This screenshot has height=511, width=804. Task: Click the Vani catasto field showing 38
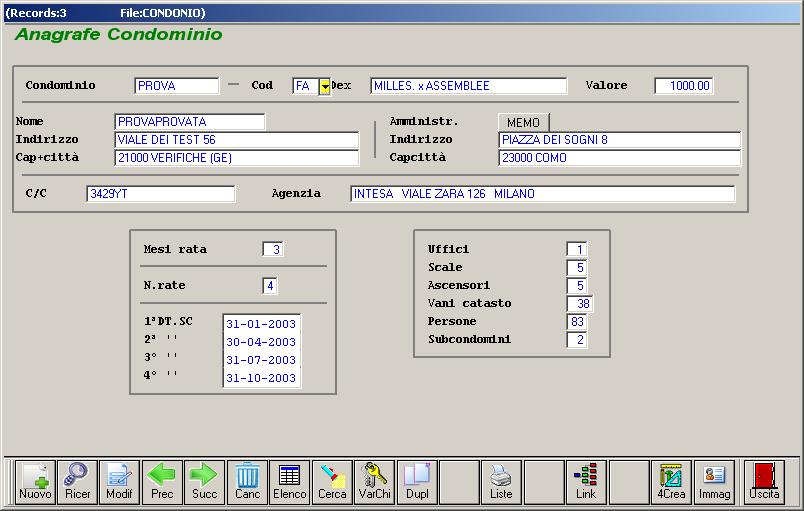579,303
